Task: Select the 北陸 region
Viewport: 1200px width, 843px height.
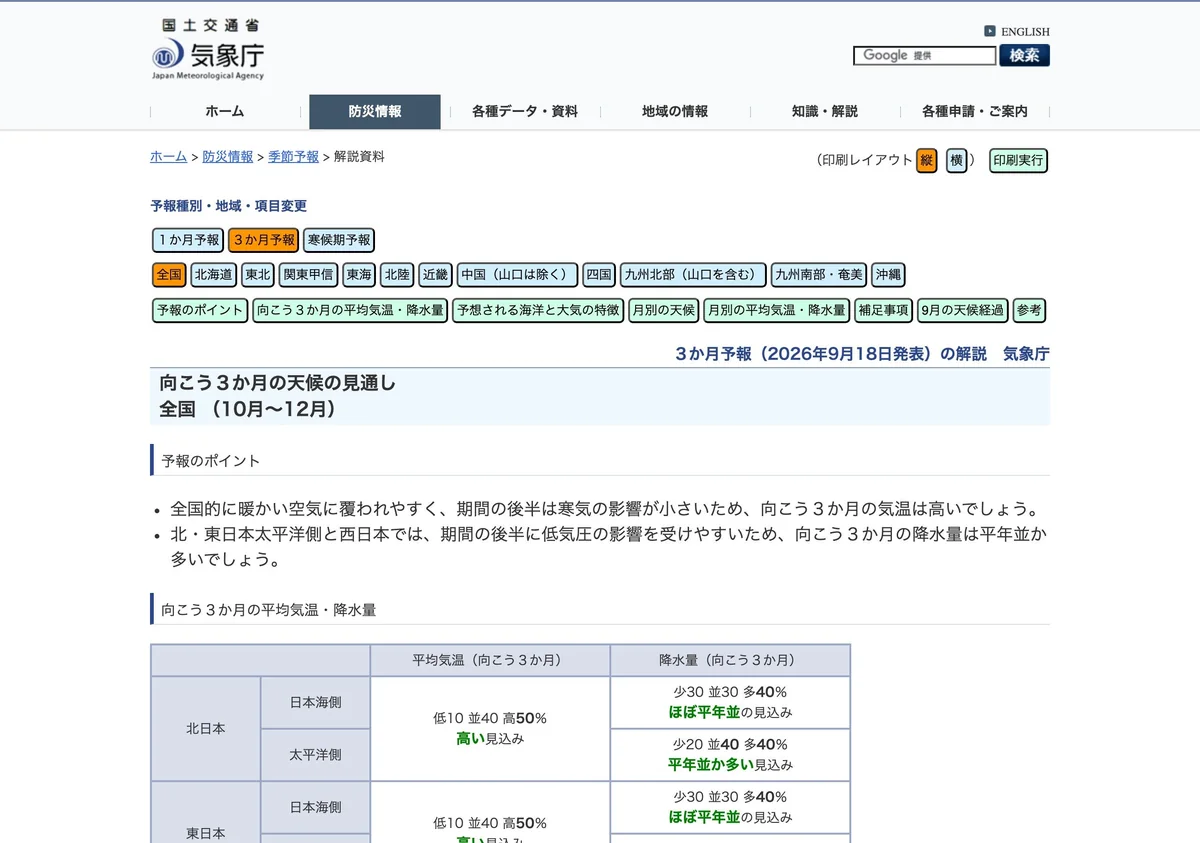Action: pyautogui.click(x=397, y=275)
